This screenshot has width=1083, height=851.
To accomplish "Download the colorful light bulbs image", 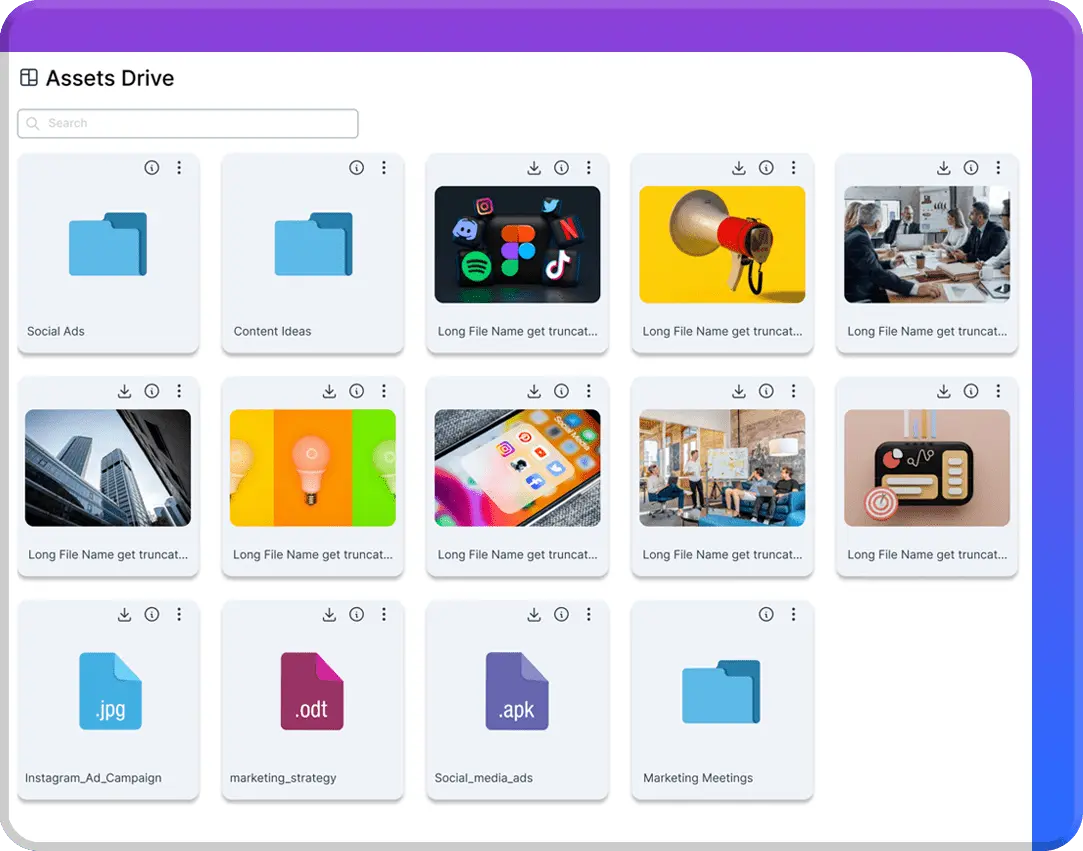I will [329, 391].
